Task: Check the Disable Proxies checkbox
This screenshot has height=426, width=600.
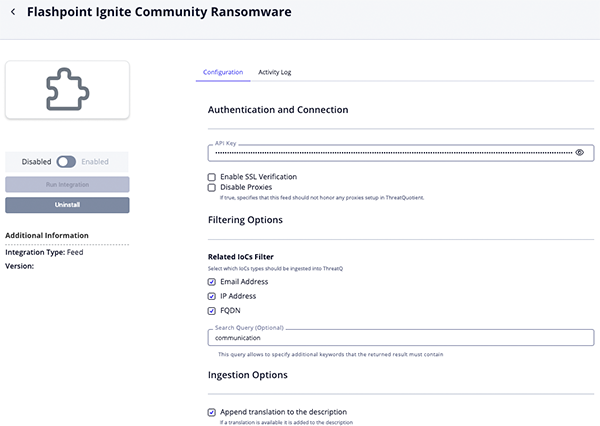Action: 211,187
